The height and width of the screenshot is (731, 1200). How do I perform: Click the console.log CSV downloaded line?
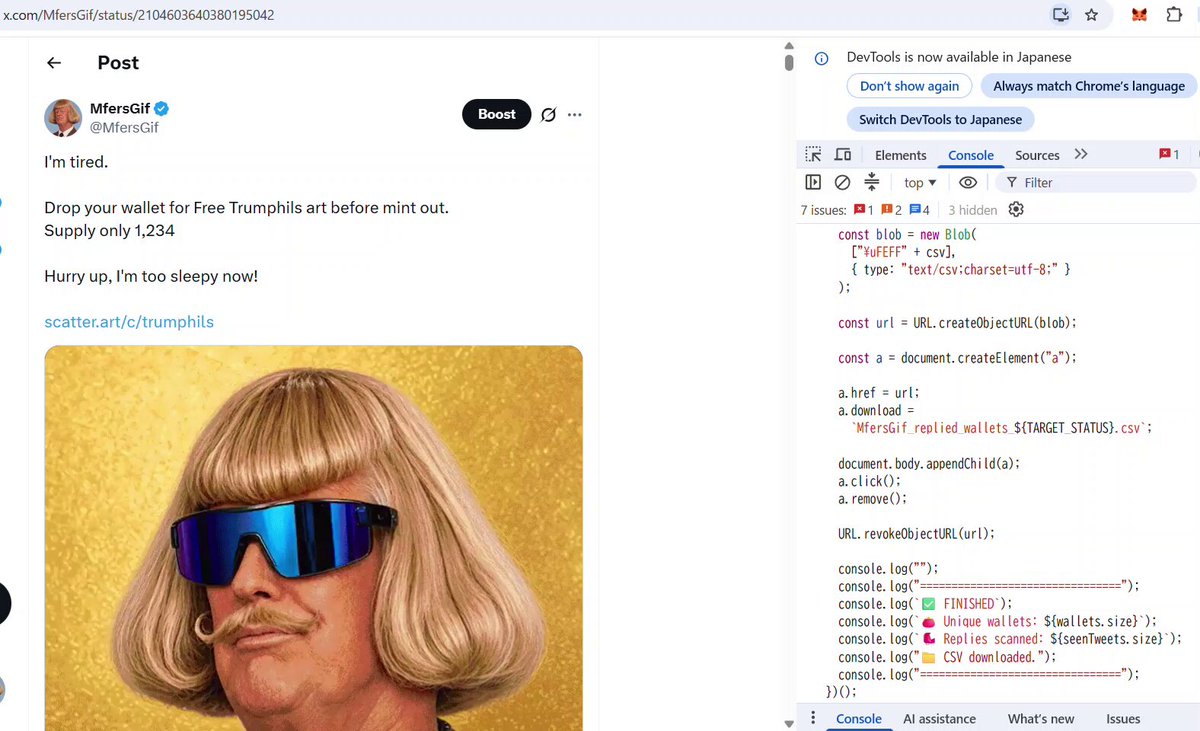click(947, 656)
